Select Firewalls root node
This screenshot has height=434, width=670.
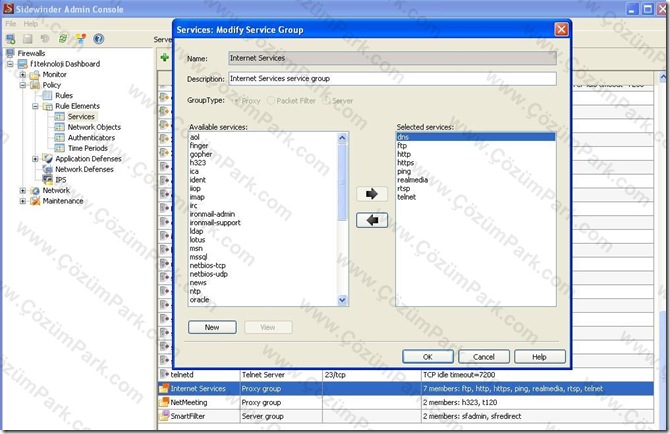[31, 53]
